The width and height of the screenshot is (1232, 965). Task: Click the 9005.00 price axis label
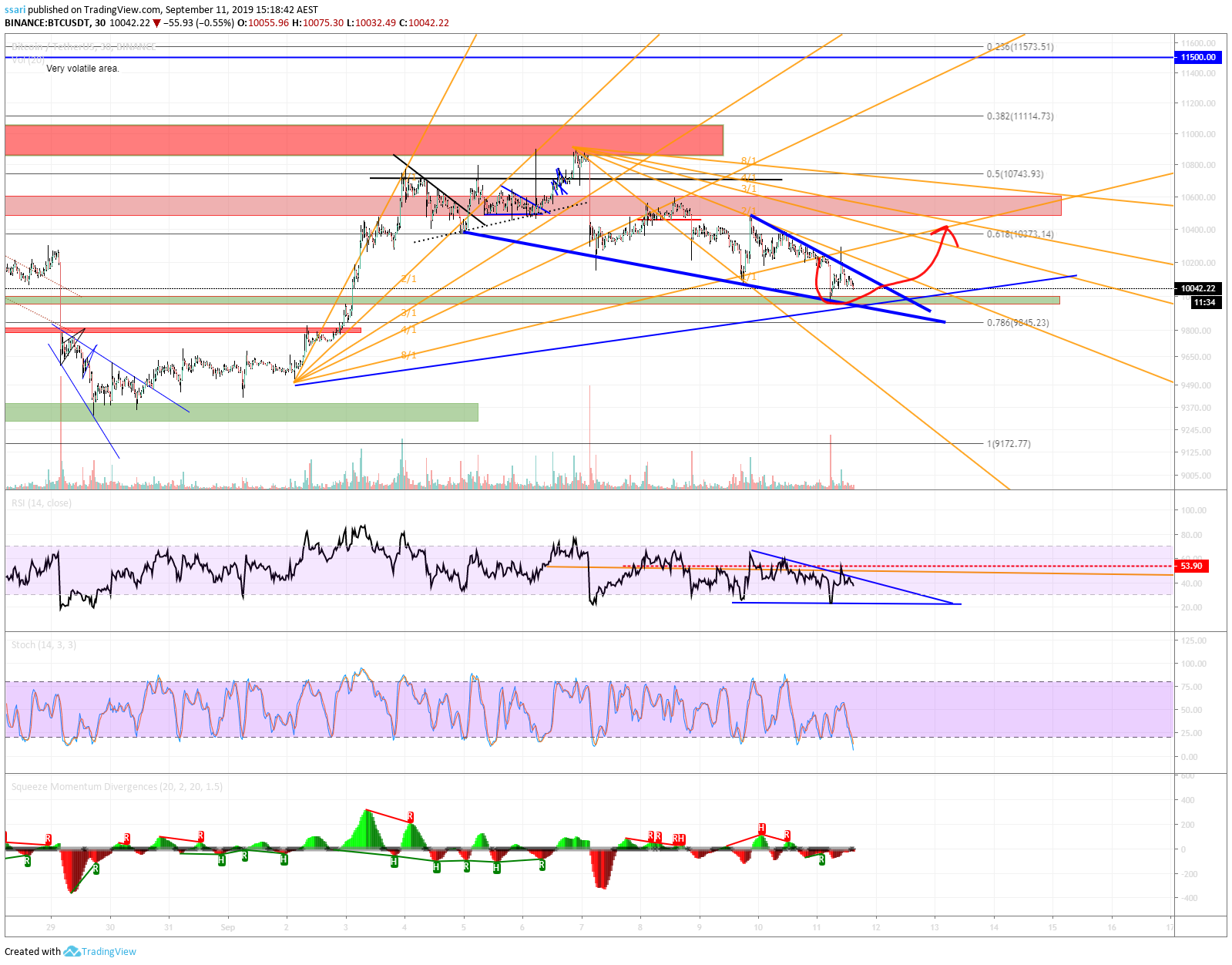point(1198,476)
